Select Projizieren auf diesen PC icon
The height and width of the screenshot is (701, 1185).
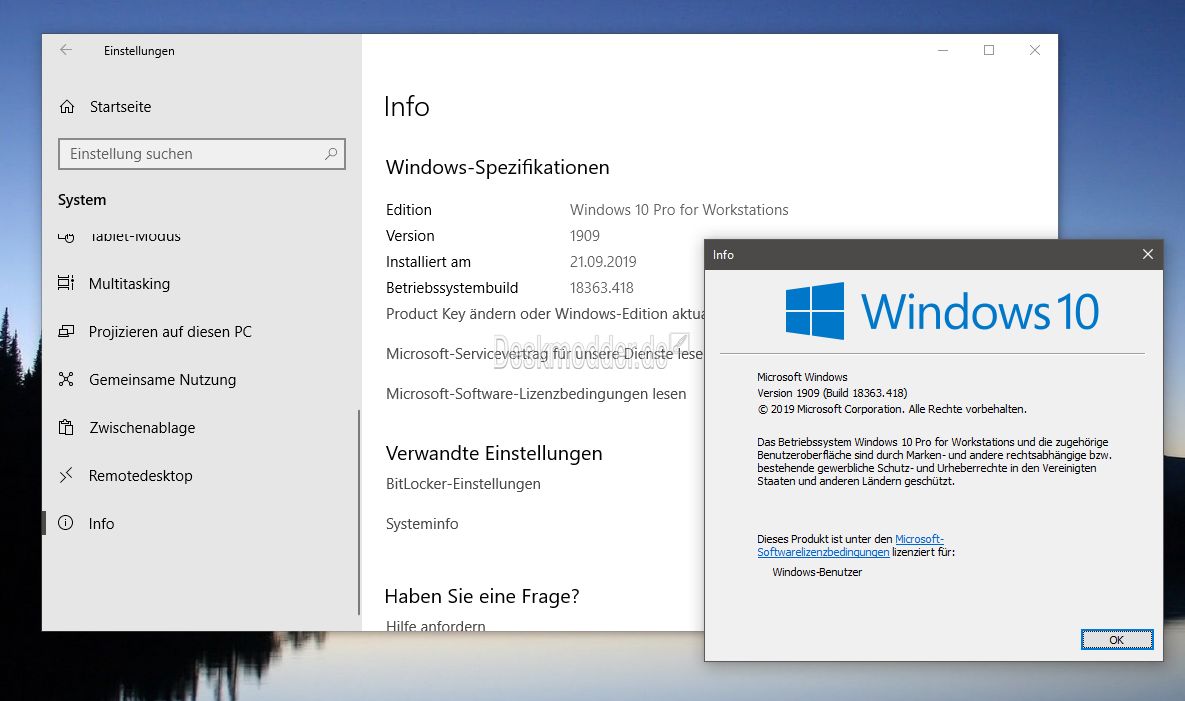click(66, 332)
